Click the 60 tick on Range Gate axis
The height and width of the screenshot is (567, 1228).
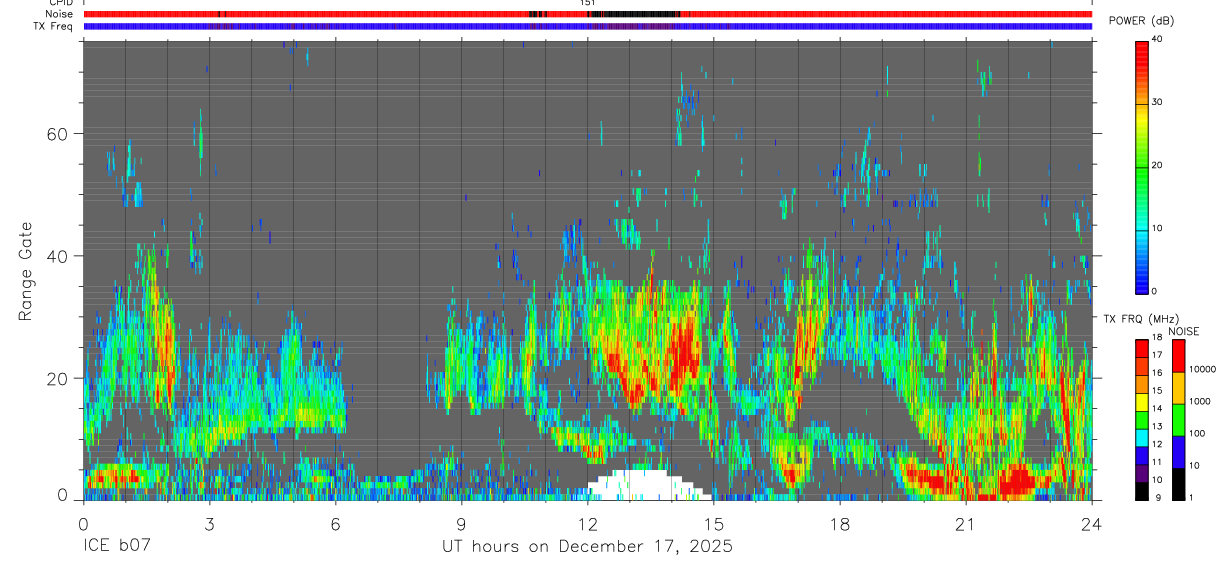[56, 134]
